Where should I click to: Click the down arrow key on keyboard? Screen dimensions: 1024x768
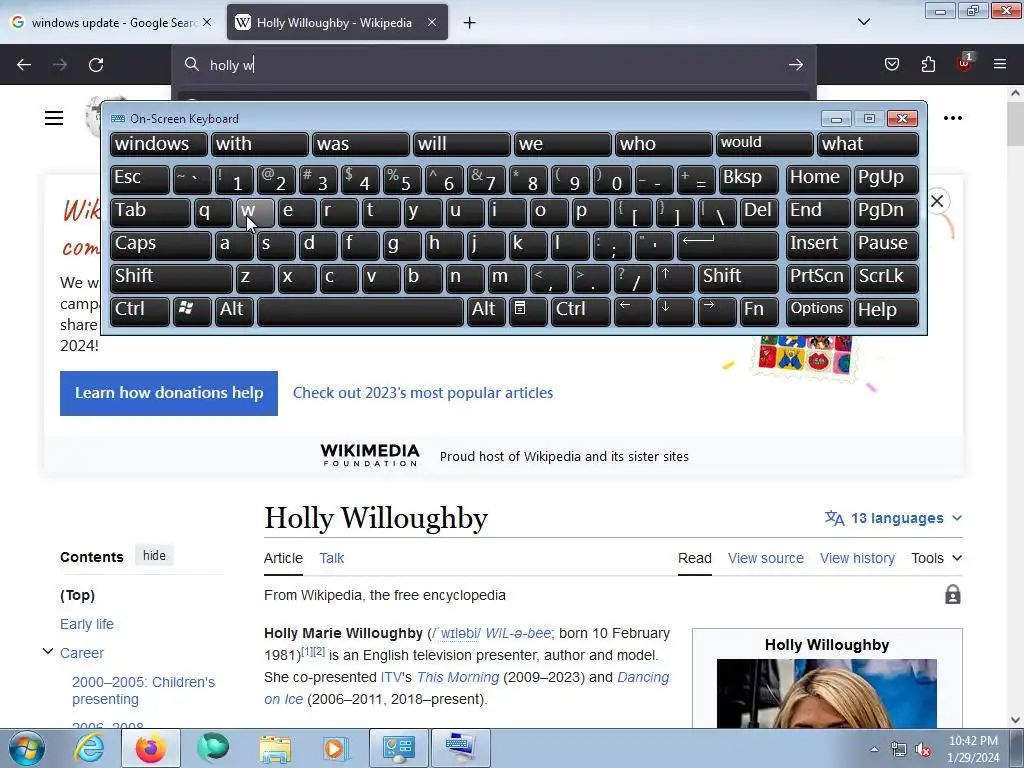tap(675, 310)
